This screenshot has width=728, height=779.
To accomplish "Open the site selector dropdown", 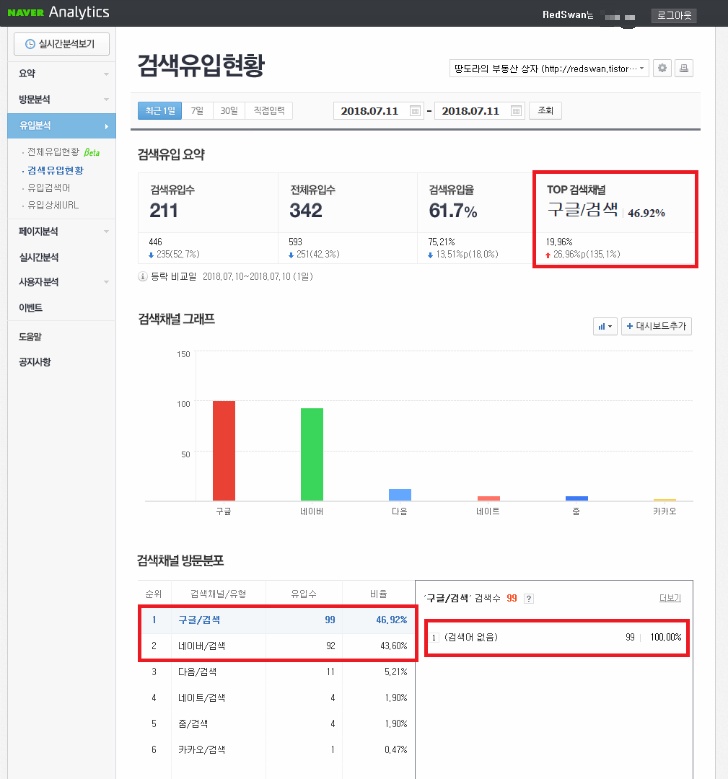I will tap(549, 69).
